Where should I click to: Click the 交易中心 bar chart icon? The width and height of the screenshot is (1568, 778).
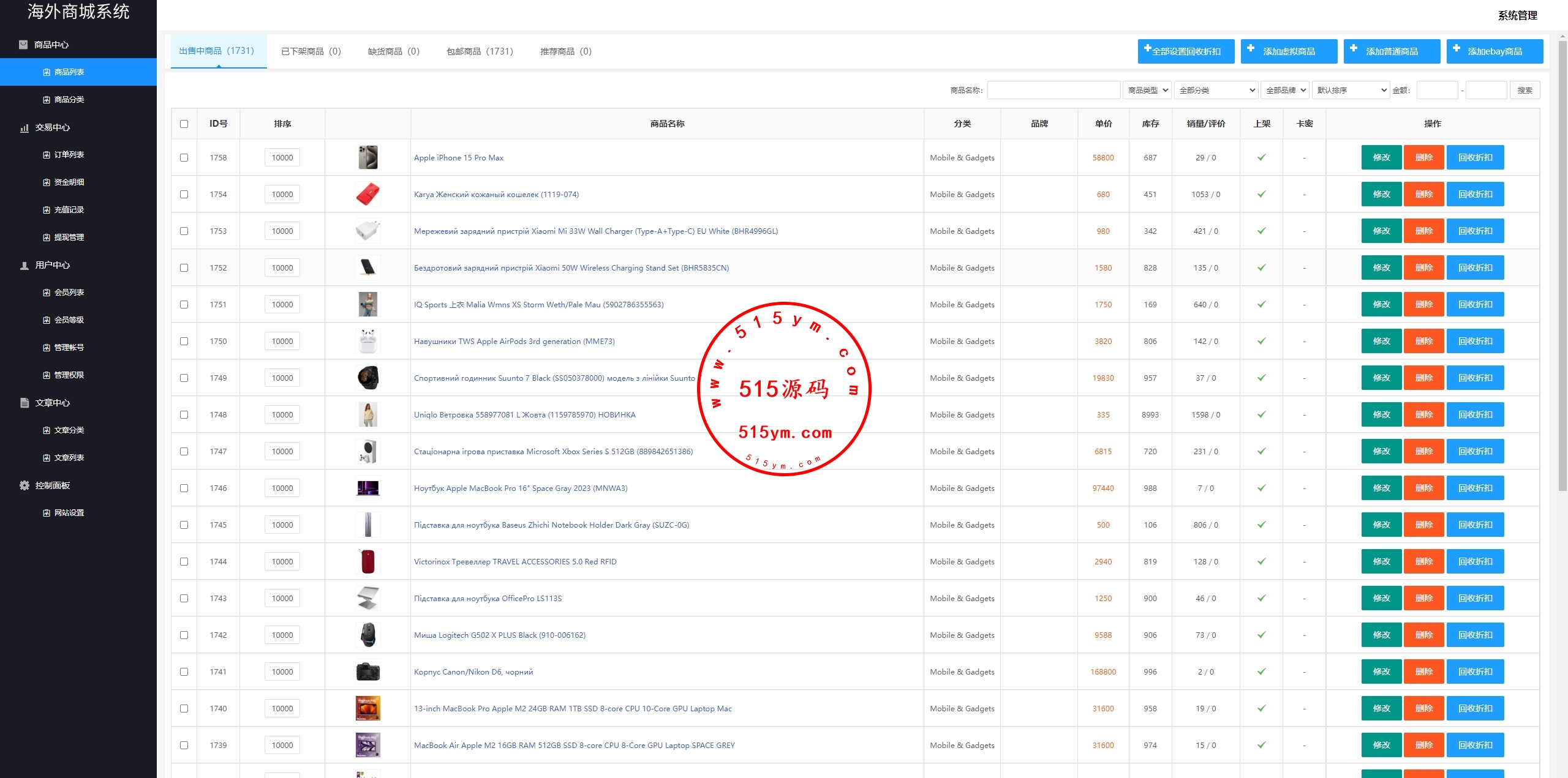[x=24, y=127]
